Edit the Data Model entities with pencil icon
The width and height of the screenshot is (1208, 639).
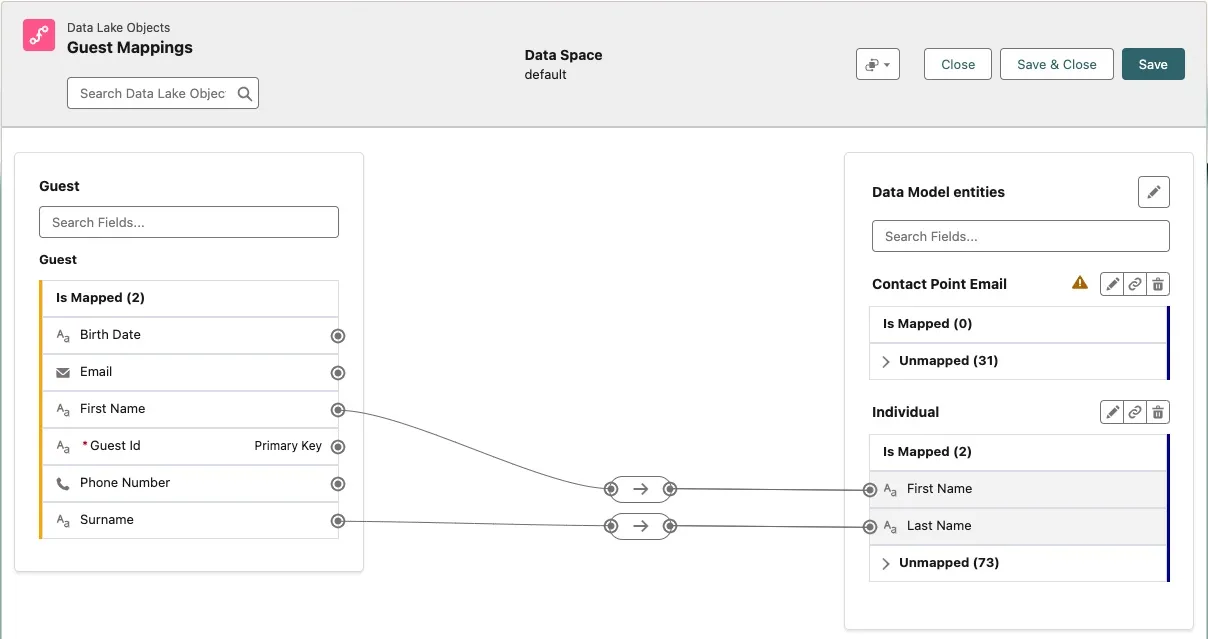pyautogui.click(x=1153, y=192)
